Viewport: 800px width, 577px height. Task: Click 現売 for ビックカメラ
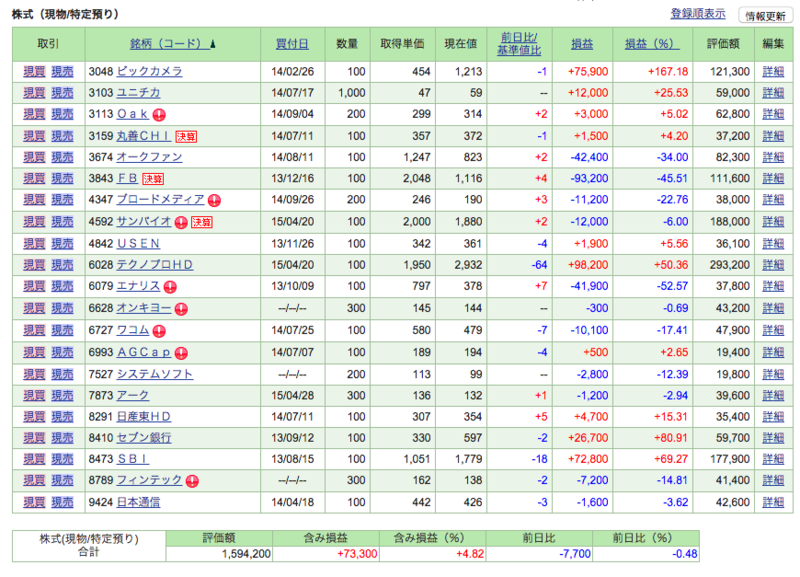point(62,71)
